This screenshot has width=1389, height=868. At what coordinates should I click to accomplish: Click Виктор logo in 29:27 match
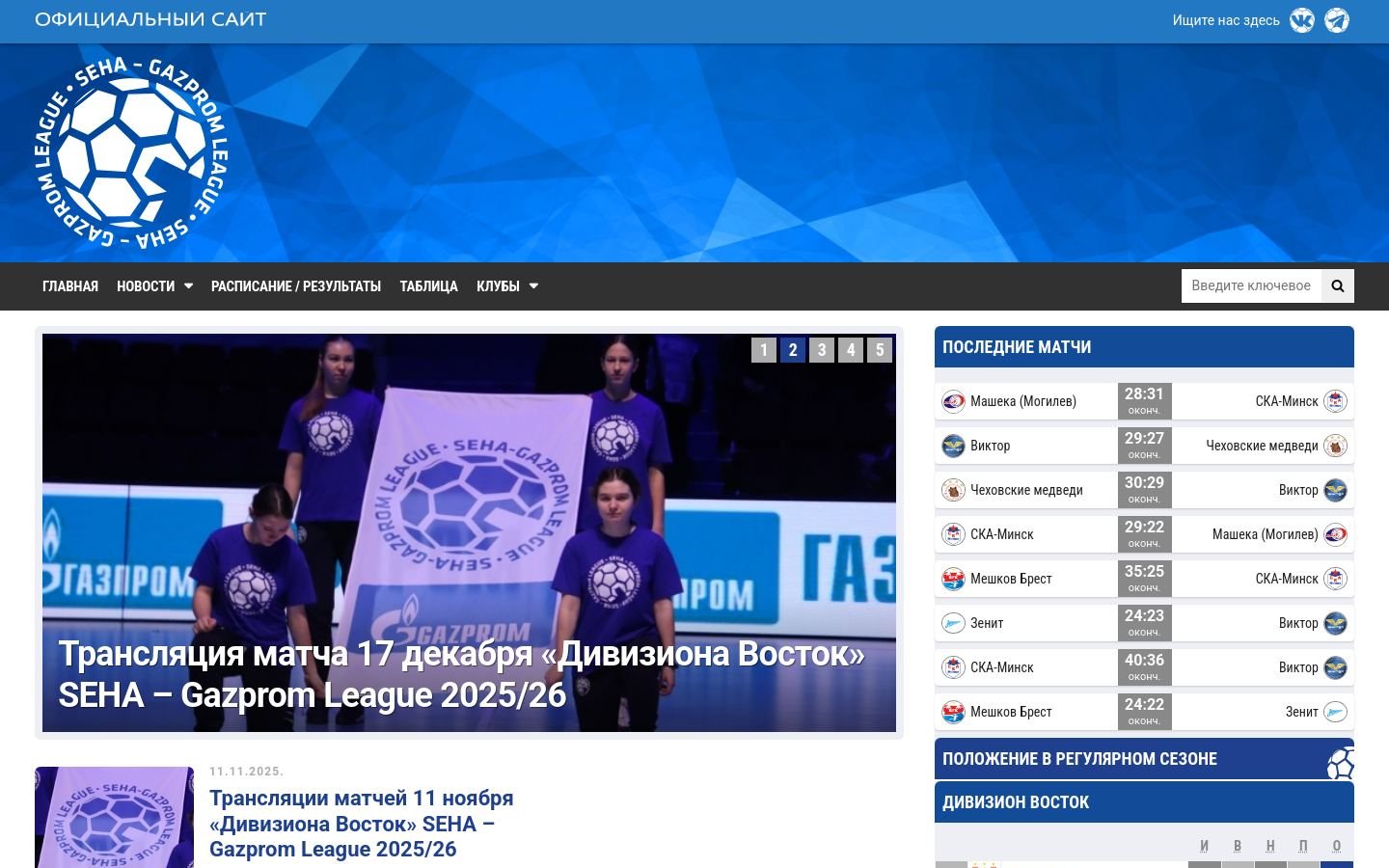[x=953, y=446]
